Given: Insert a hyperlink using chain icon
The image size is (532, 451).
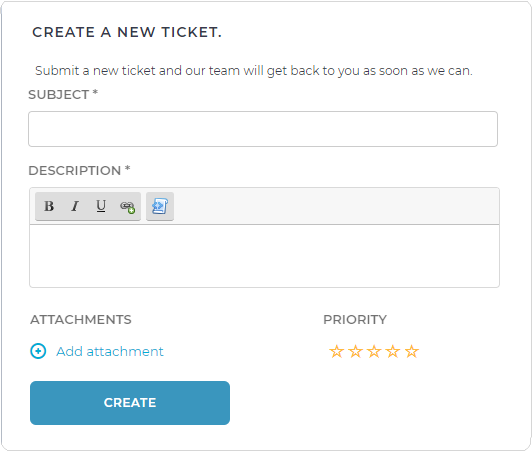Looking at the screenshot, I should click(127, 206).
